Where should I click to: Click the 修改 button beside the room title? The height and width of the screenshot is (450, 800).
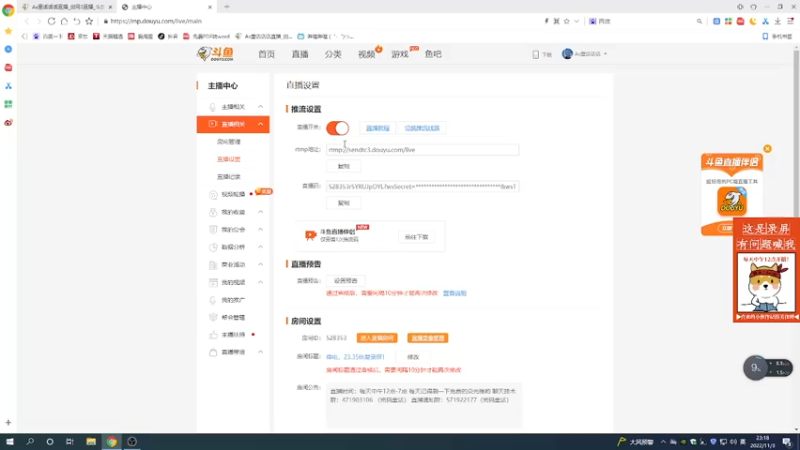click(x=413, y=357)
